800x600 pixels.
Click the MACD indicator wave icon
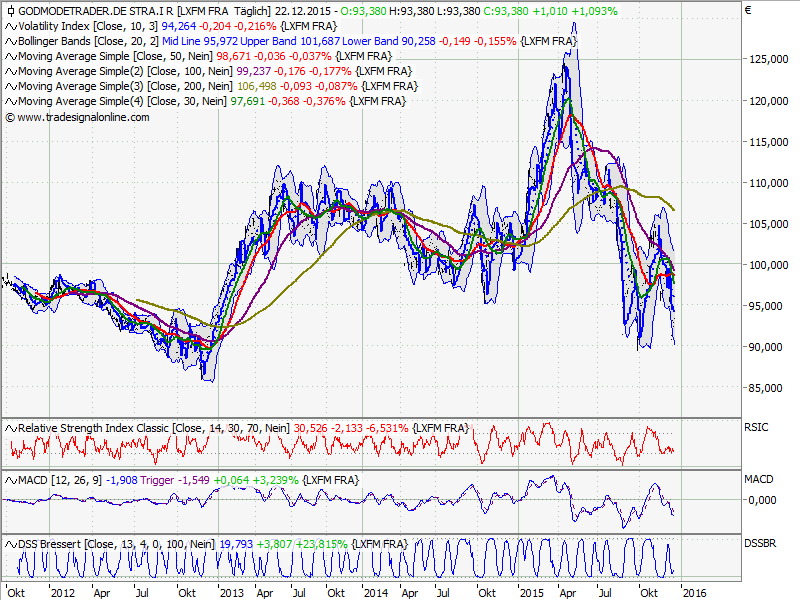coord(10,478)
